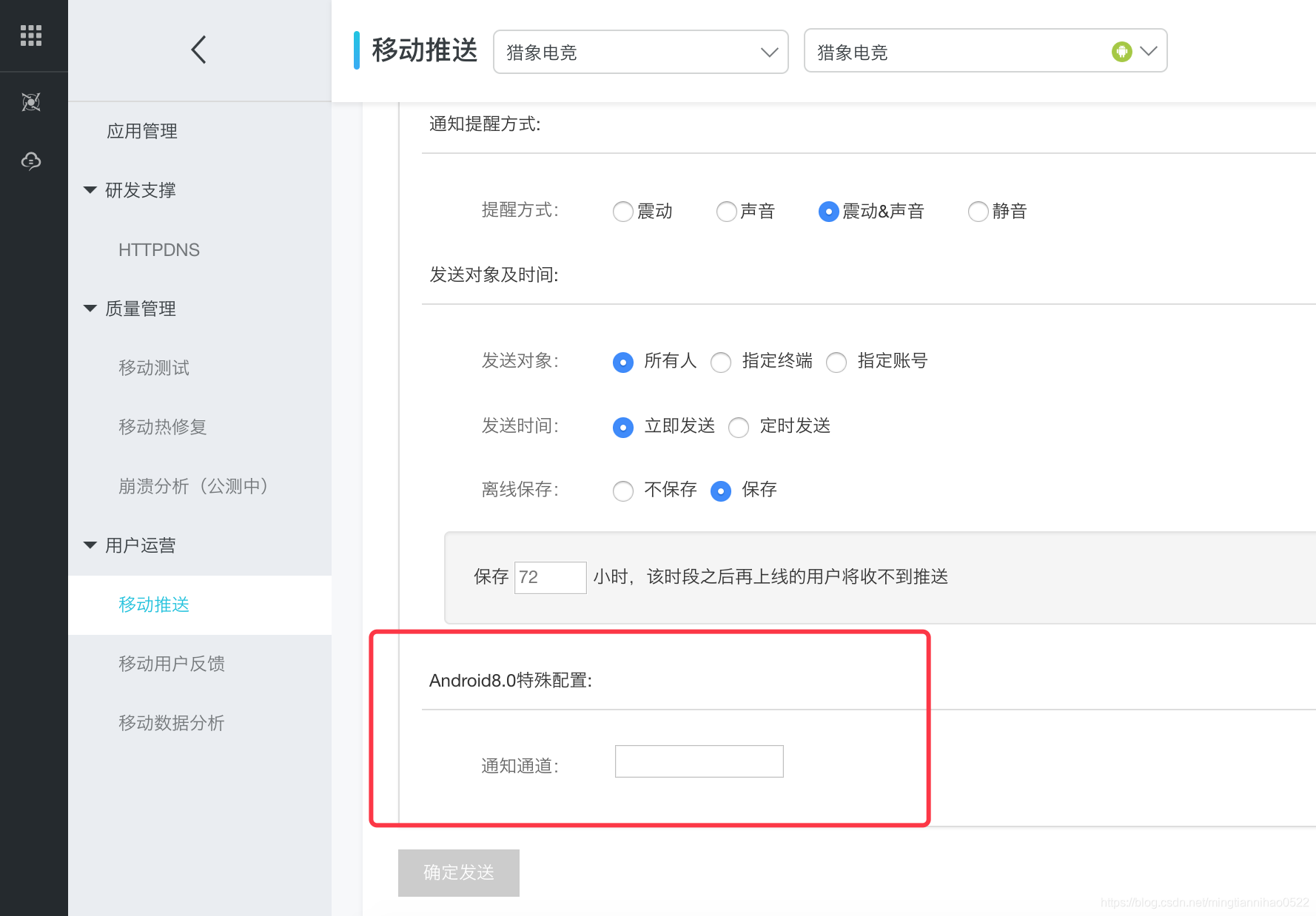Open 移动数据分析 menu item

pos(172,723)
